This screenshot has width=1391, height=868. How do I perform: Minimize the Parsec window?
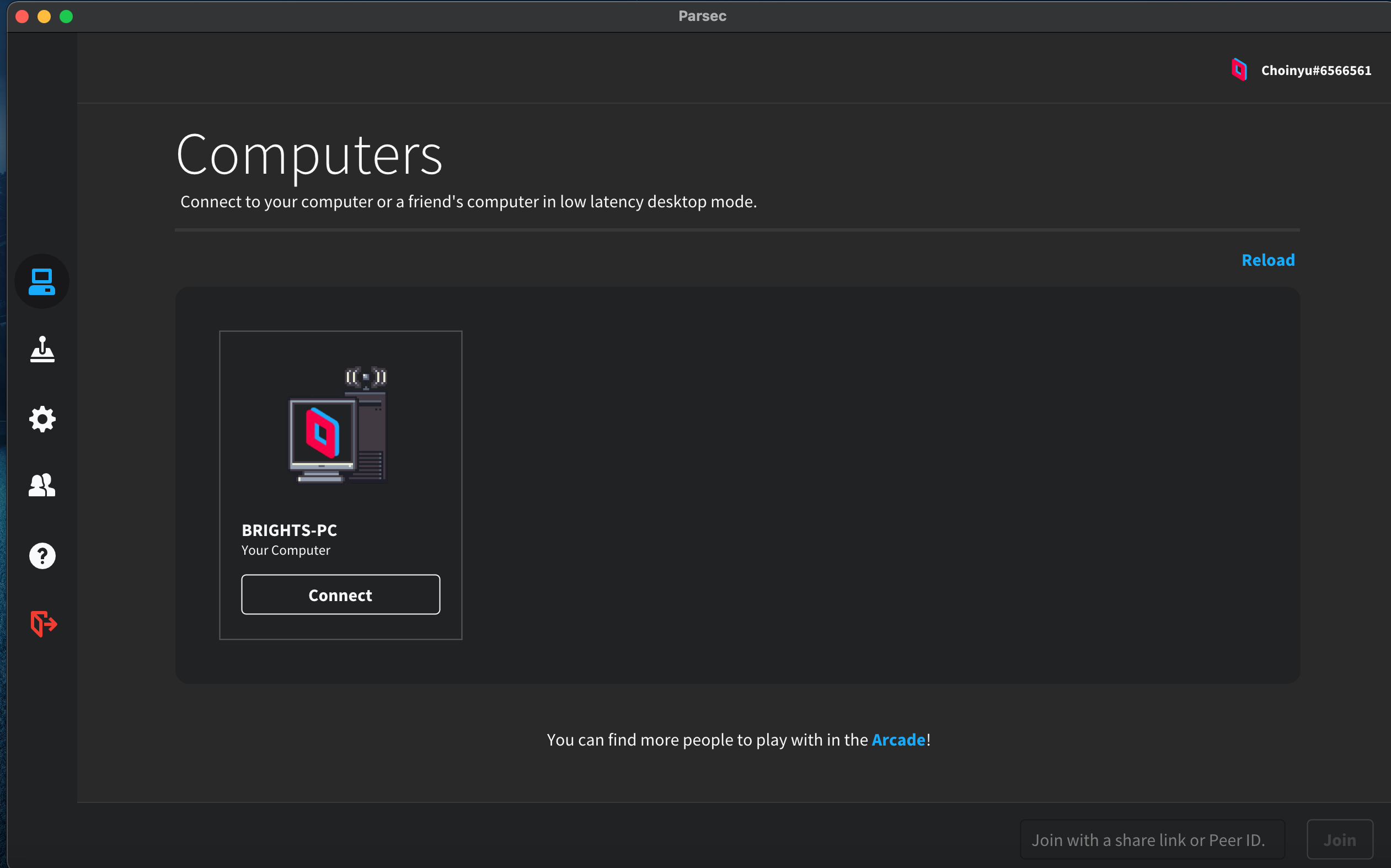tap(44, 16)
